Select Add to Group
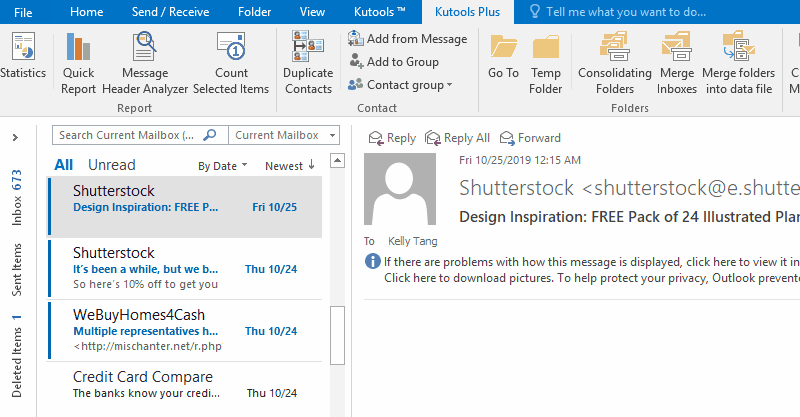This screenshot has height=417, width=800. tap(393, 62)
